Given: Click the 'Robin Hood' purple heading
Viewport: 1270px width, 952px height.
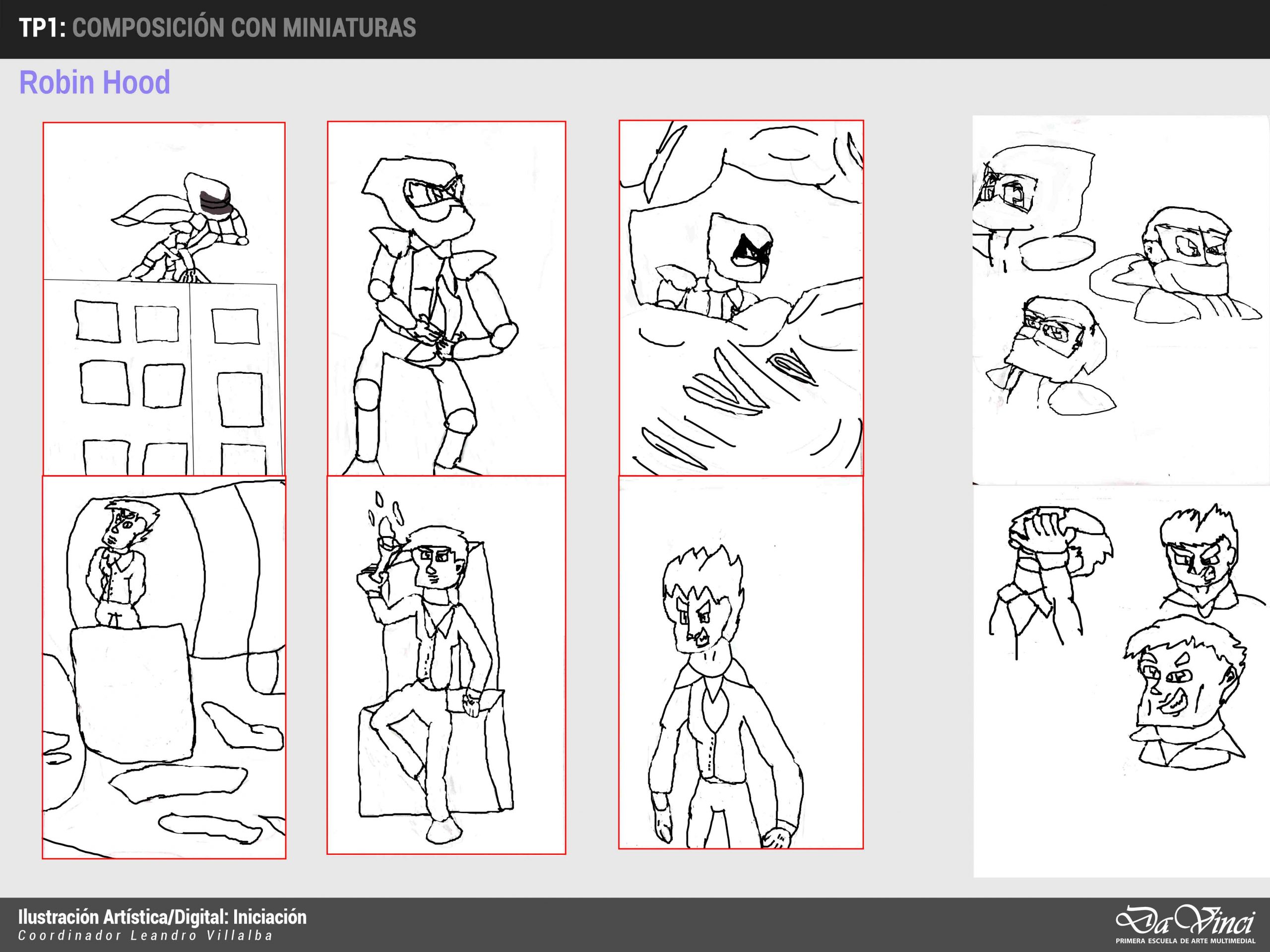Looking at the screenshot, I should point(95,83).
